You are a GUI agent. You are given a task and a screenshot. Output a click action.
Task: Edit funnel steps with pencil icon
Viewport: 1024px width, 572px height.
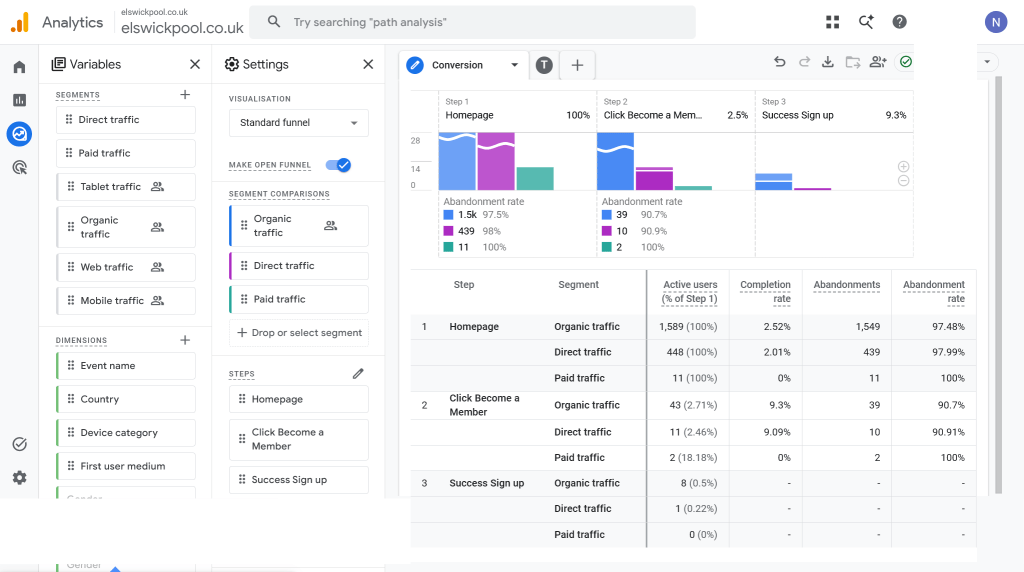[358, 373]
